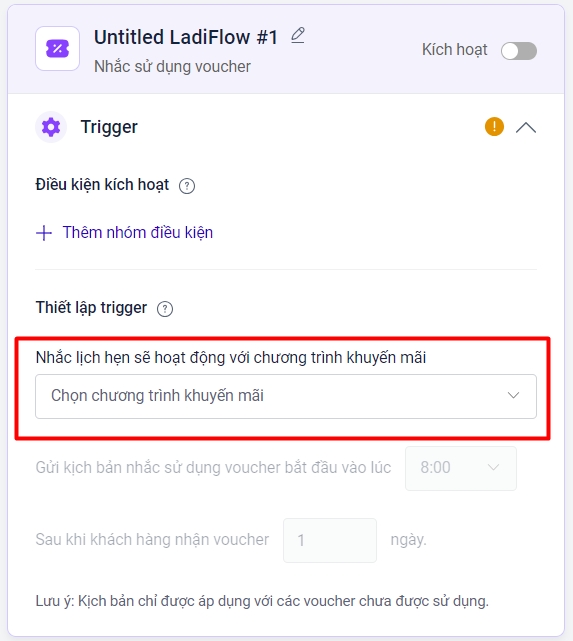Open the 8:00 start time dropdown
Screen dimensions: 573x641
tap(461, 468)
